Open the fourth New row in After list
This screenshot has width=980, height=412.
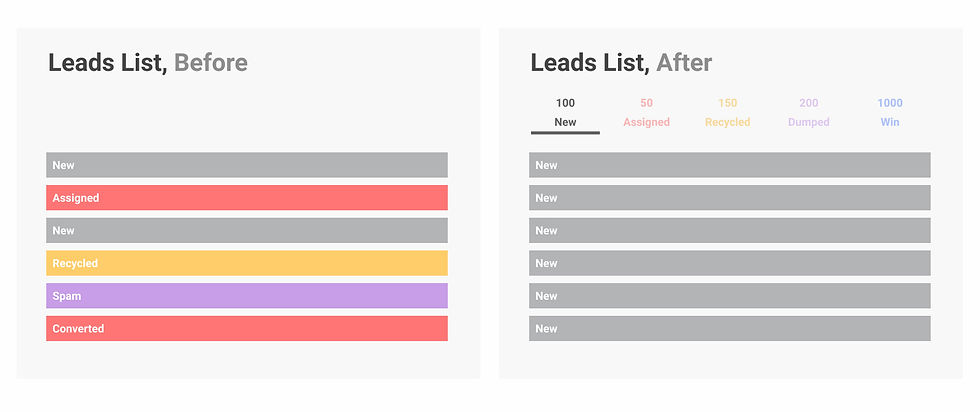pyautogui.click(x=730, y=263)
